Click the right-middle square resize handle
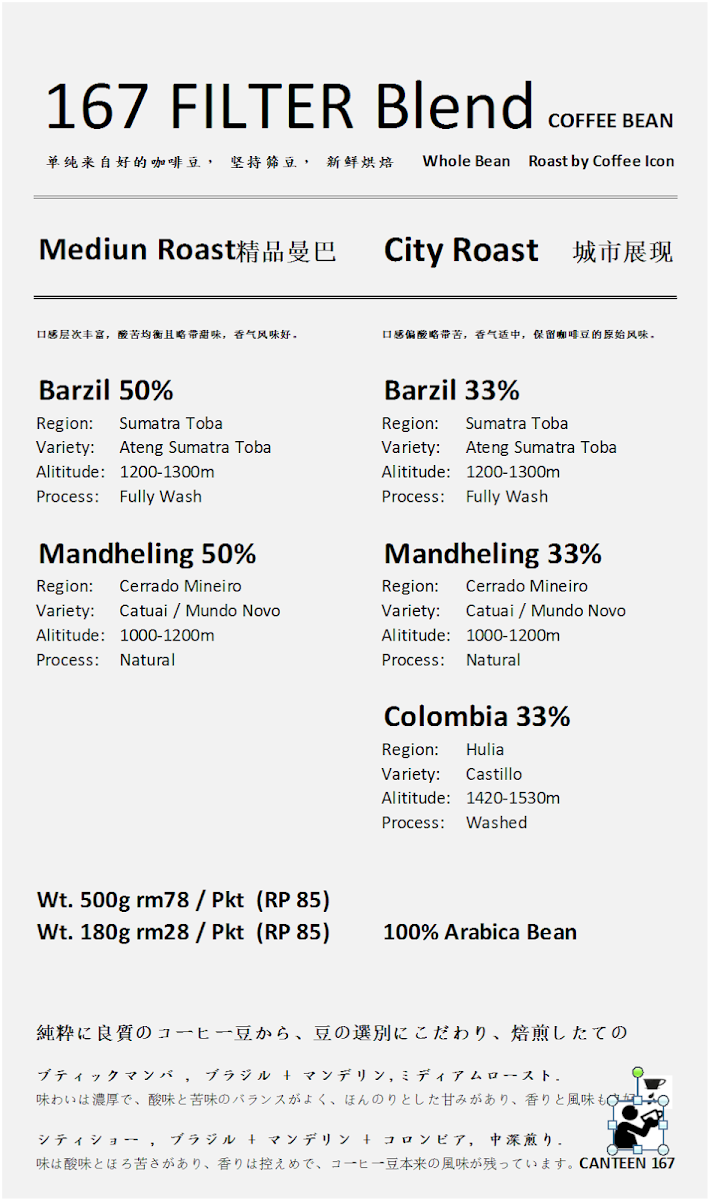The image size is (709, 1200). click(x=665, y=1125)
